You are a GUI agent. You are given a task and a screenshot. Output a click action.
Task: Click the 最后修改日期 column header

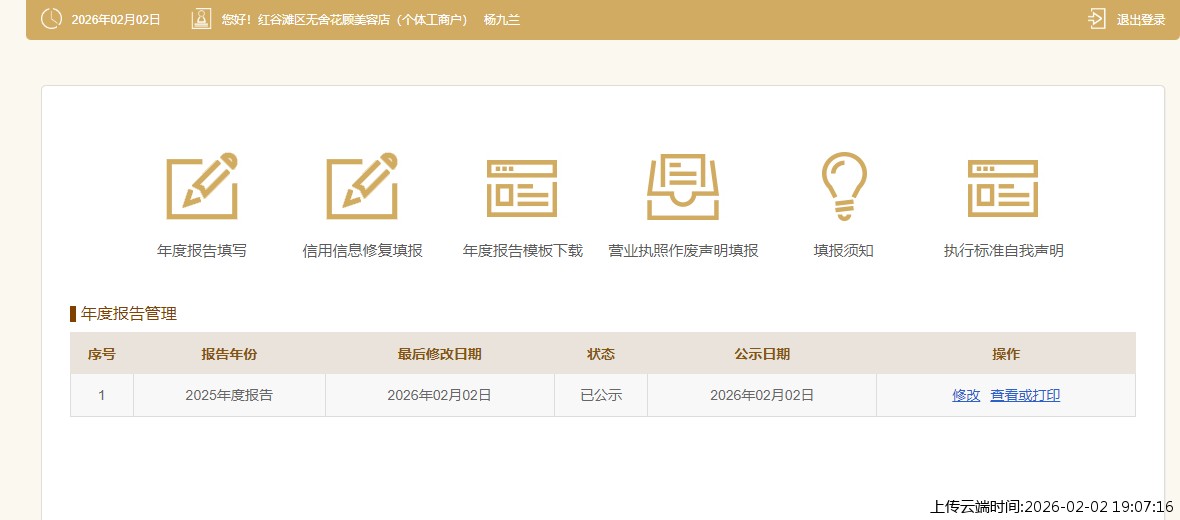(439, 354)
